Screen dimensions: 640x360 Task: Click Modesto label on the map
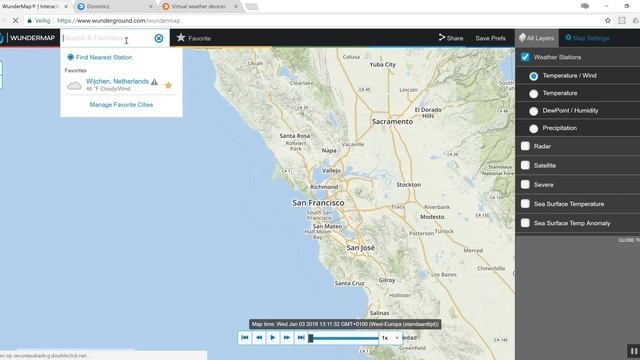pyautogui.click(x=432, y=217)
